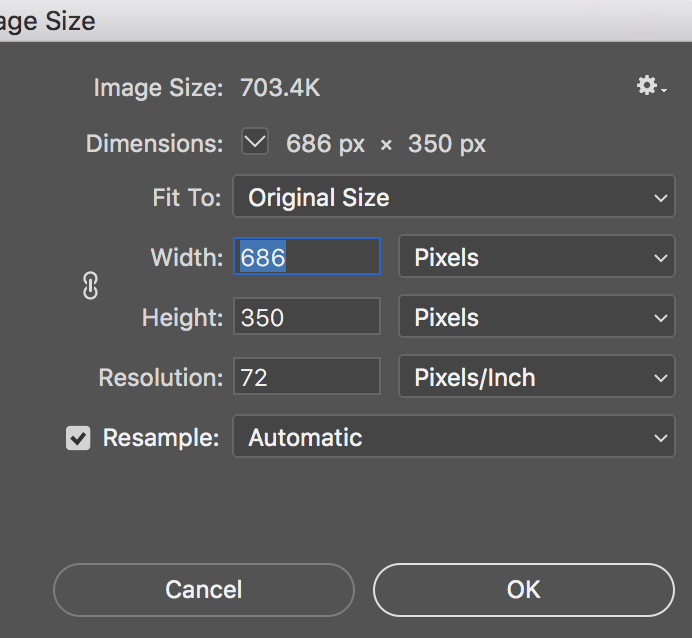Click the Resolution label text
692x638 pixels.
160,378
